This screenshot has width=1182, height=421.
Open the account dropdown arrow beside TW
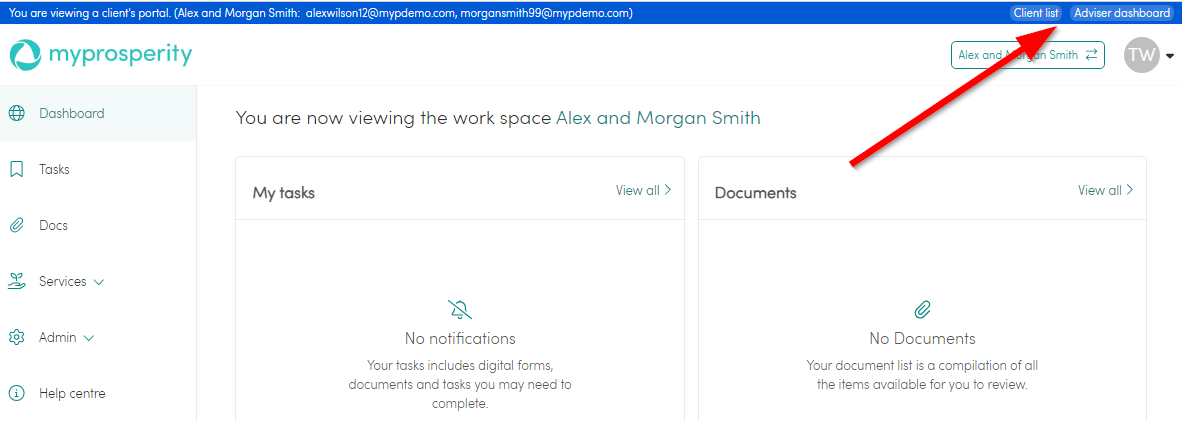click(1170, 56)
